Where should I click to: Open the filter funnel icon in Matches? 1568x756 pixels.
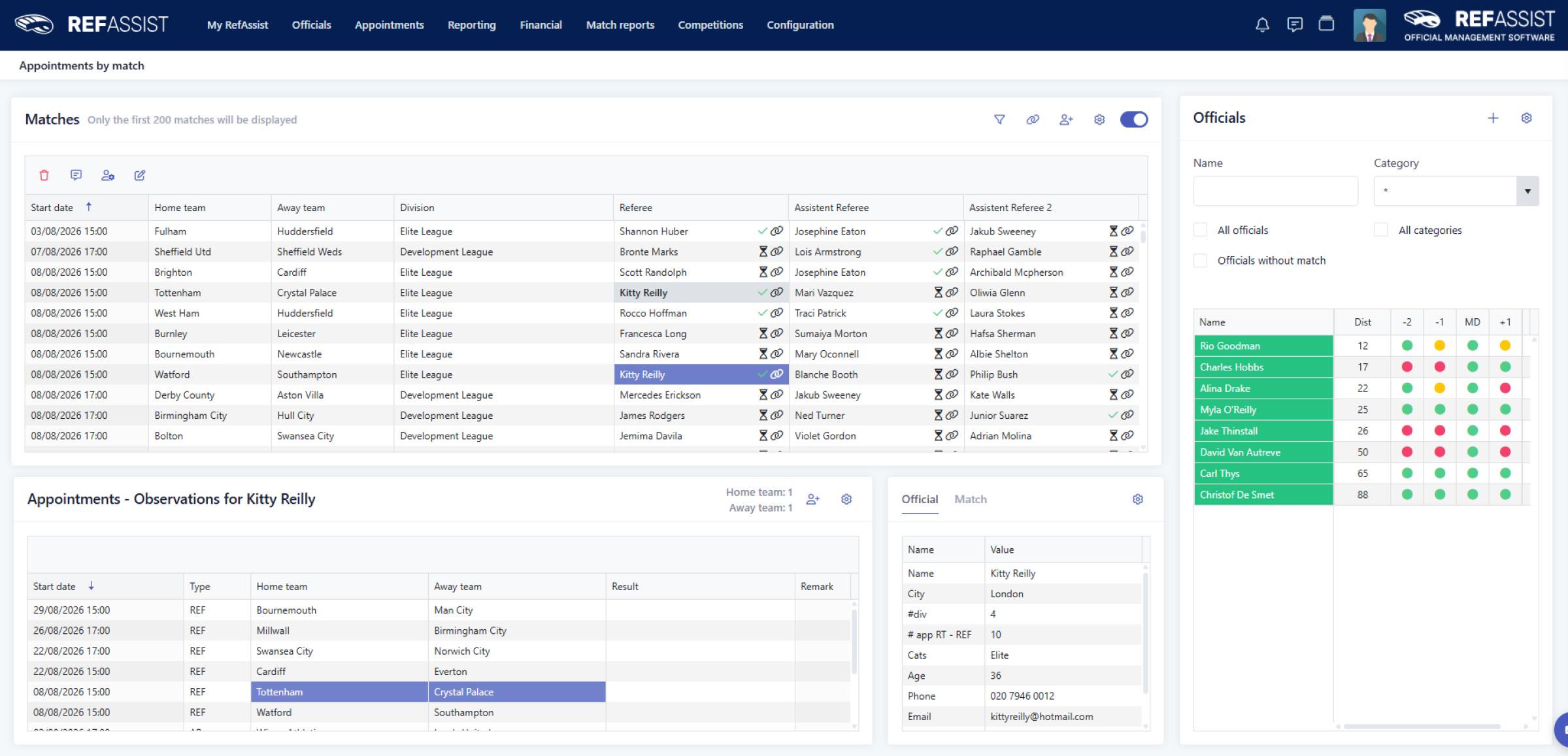tap(999, 120)
